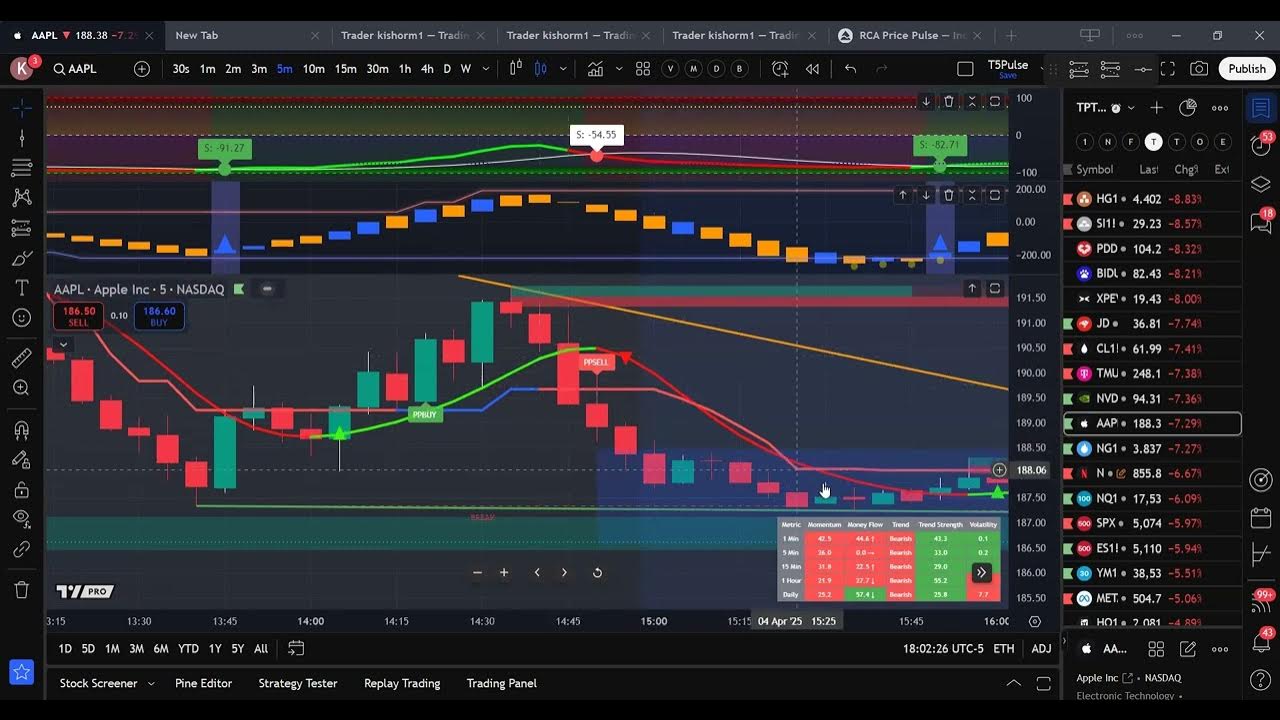Select the text annotation tool
Viewport: 1280px width, 720px height.
pyautogui.click(x=22, y=288)
